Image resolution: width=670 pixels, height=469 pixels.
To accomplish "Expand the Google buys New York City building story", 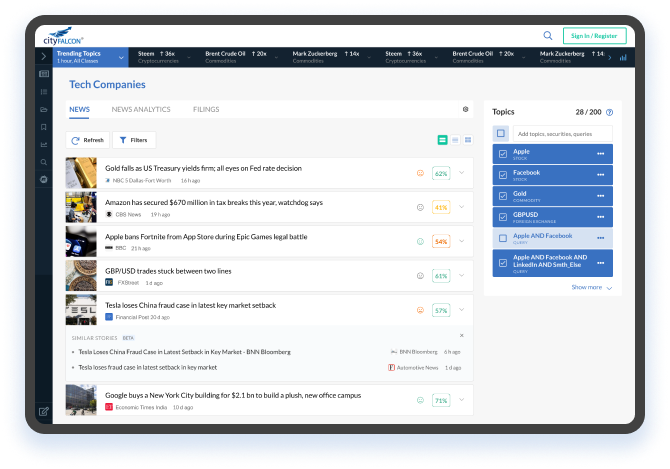I will coord(461,400).
